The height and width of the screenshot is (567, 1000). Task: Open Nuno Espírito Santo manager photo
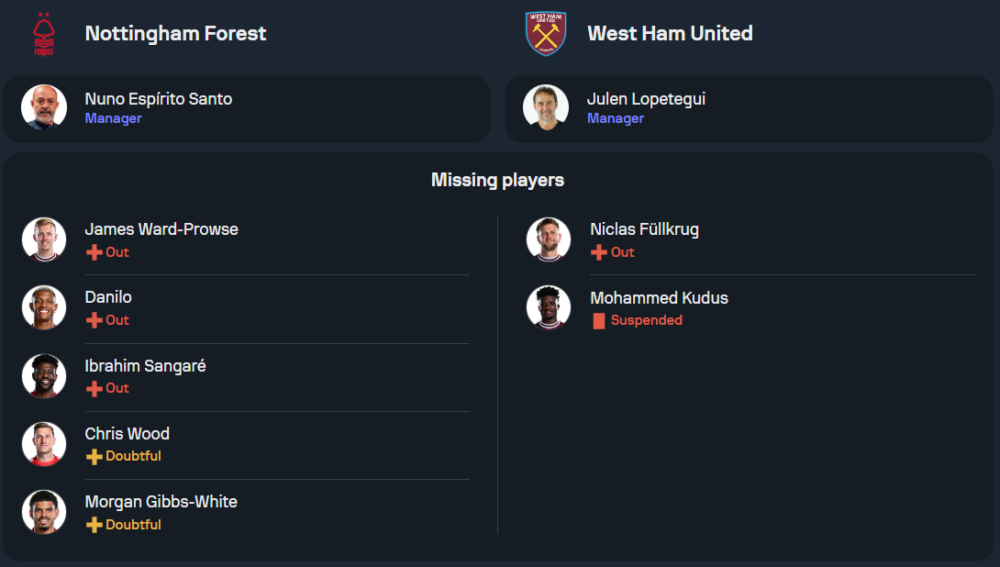pyautogui.click(x=44, y=107)
